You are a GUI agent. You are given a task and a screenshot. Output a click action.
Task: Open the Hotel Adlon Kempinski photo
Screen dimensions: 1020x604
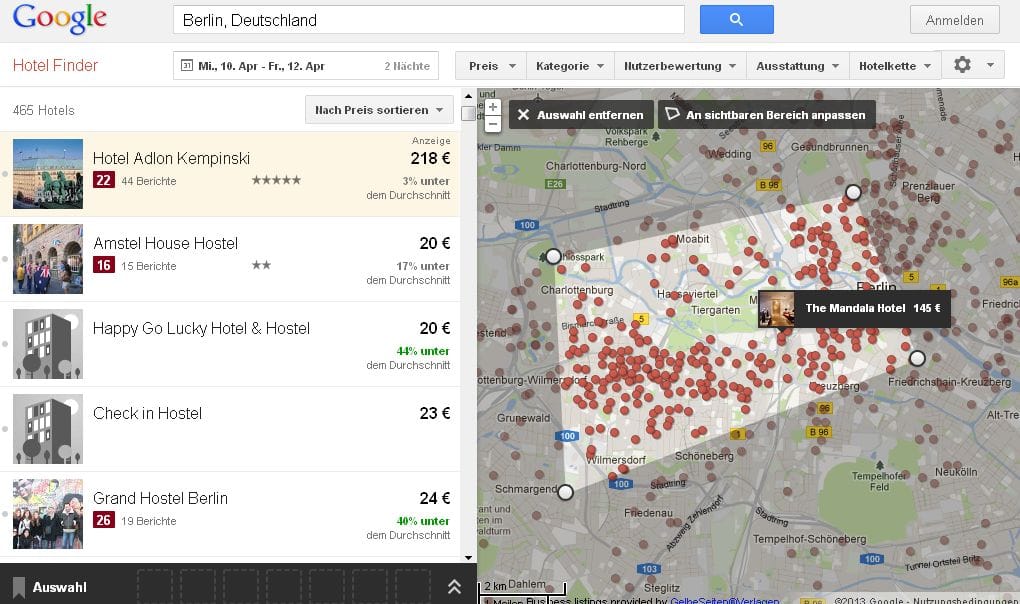(x=48, y=174)
